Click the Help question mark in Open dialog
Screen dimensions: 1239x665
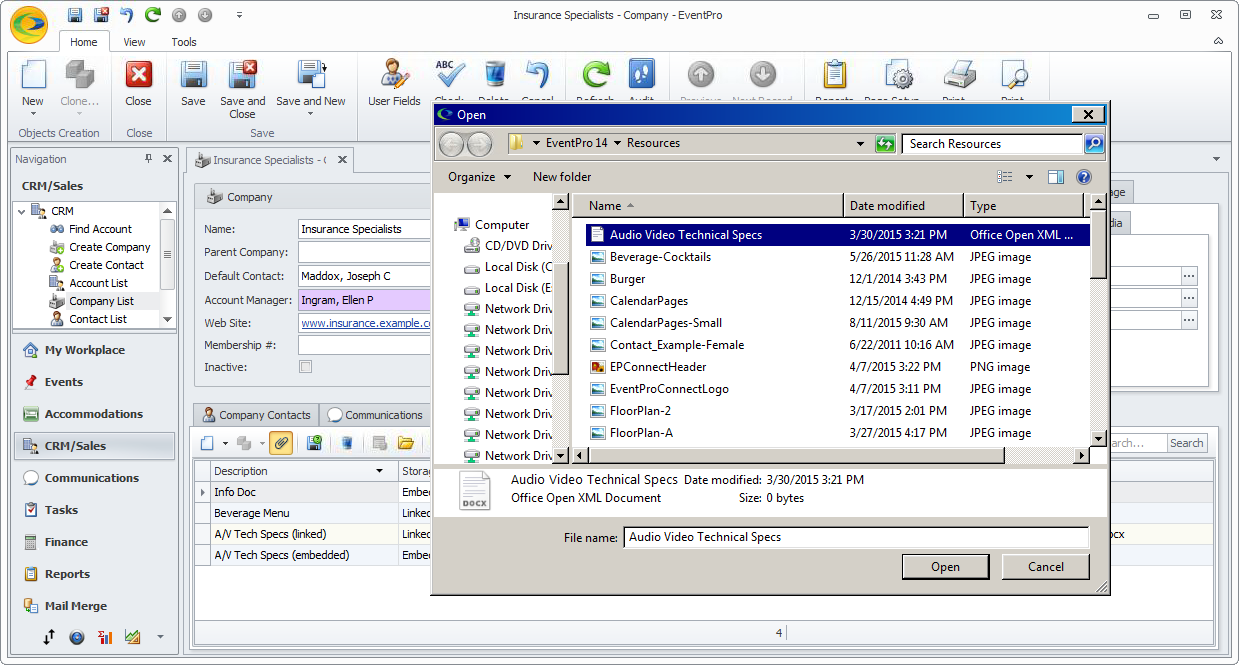(x=1083, y=177)
